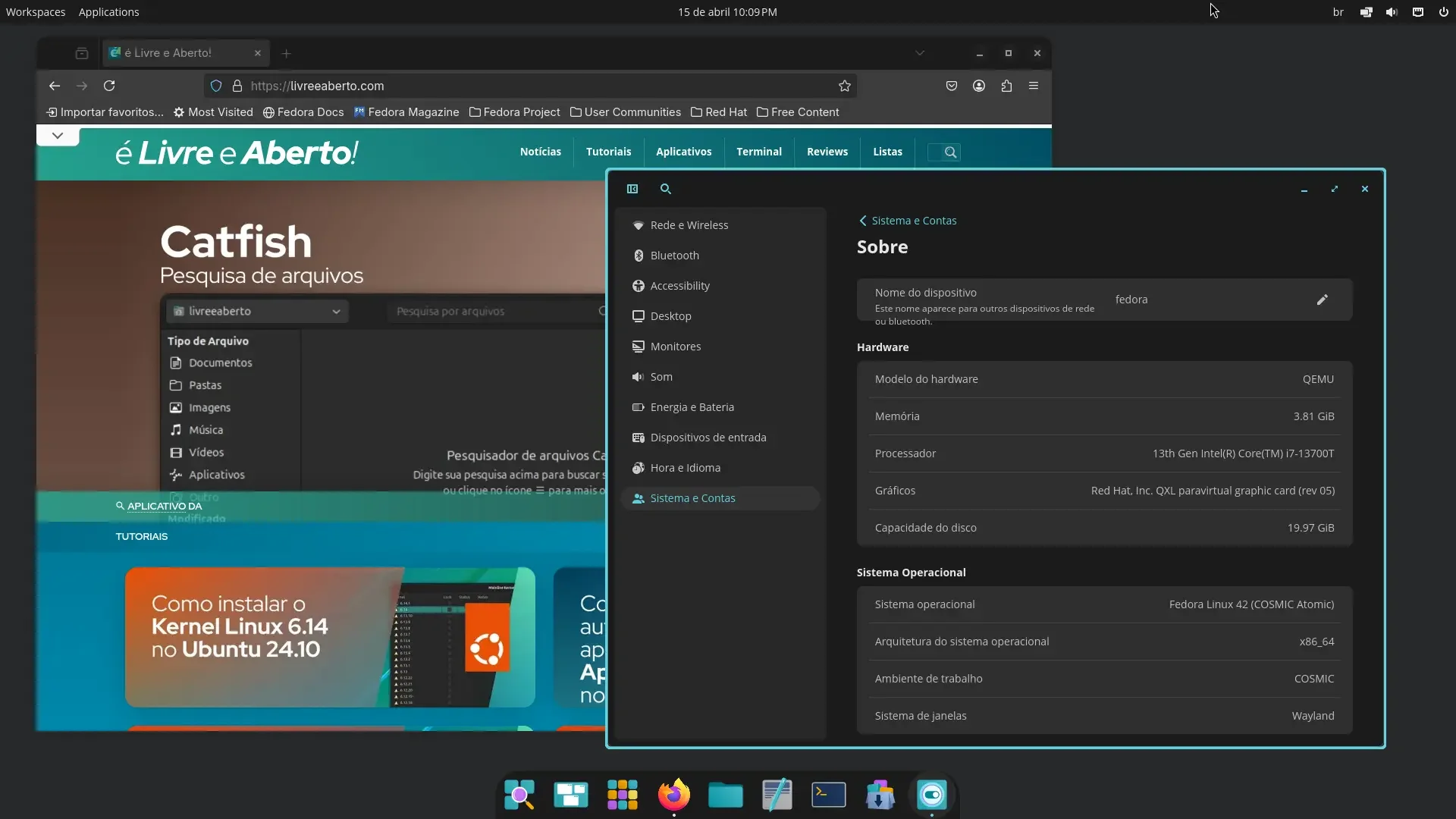Save page to Pocket icon
This screenshot has width=1456, height=819.
point(952,86)
